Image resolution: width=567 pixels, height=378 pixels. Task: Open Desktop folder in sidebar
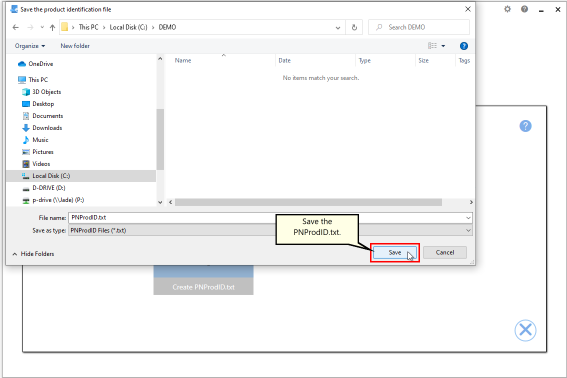38,104
